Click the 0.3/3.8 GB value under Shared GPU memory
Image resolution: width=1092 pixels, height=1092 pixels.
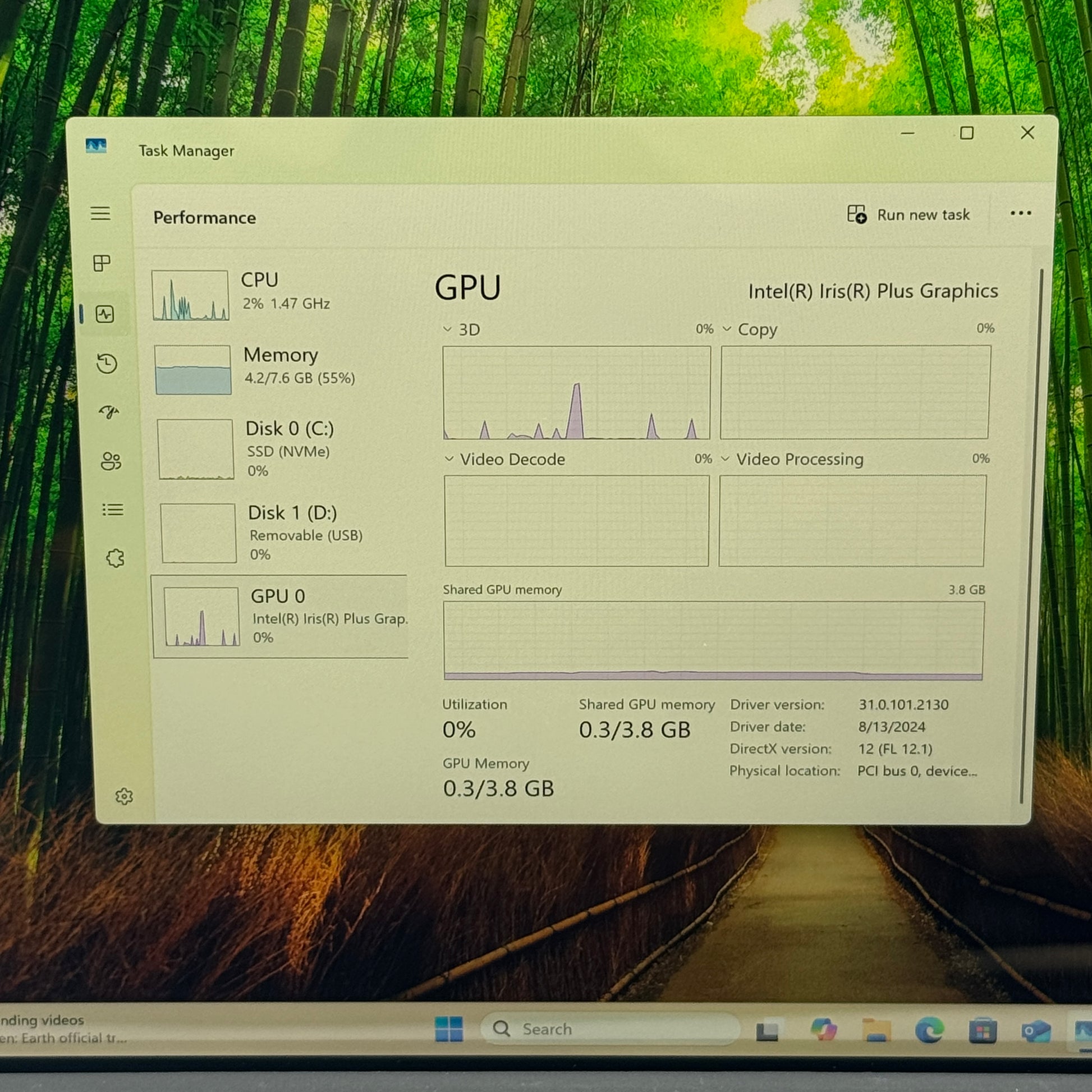click(x=634, y=729)
